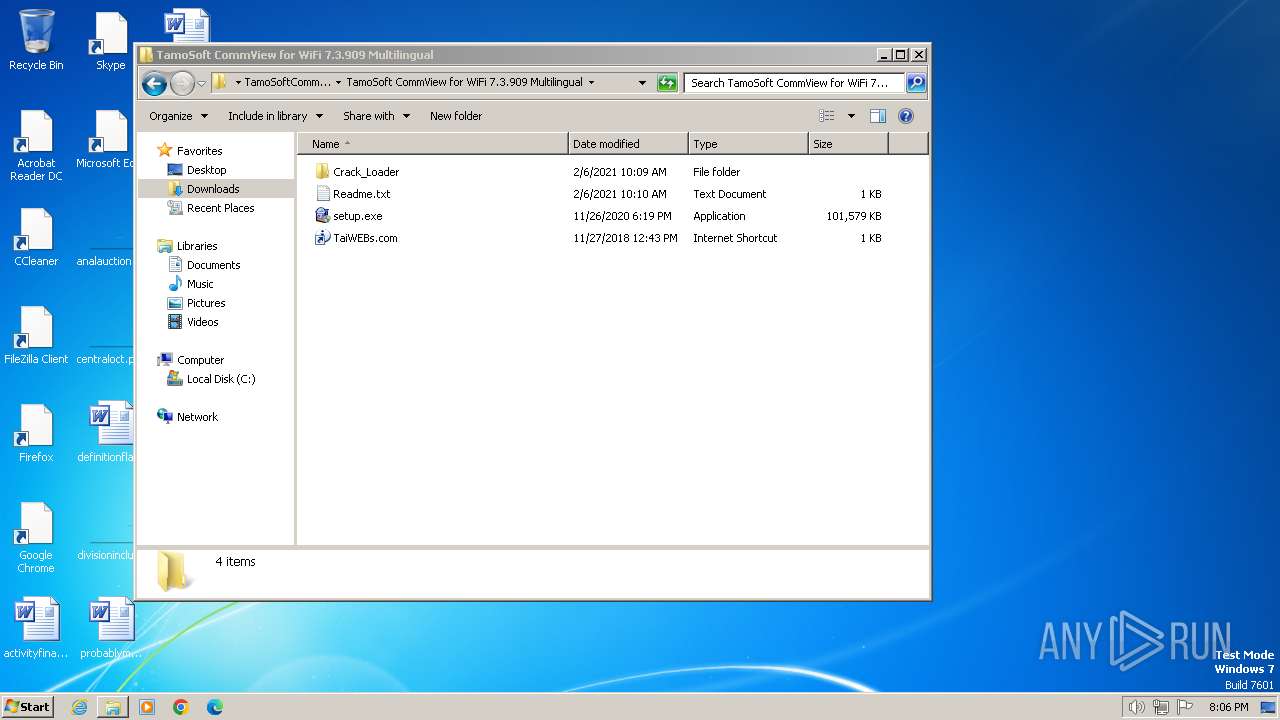The height and width of the screenshot is (720, 1280).
Task: Sort by the Name column header
Action: 432,144
